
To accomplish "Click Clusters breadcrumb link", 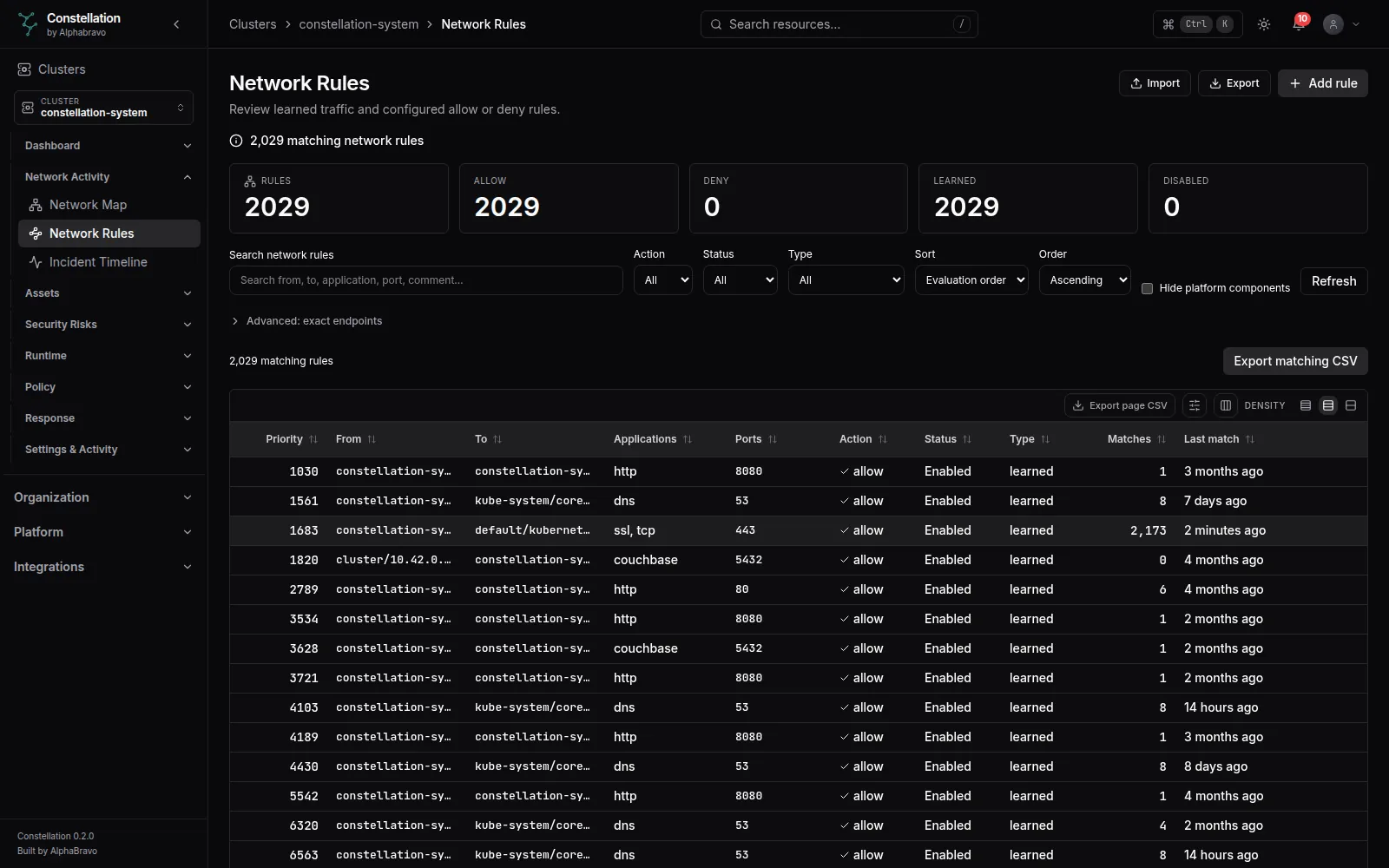I will [x=253, y=24].
